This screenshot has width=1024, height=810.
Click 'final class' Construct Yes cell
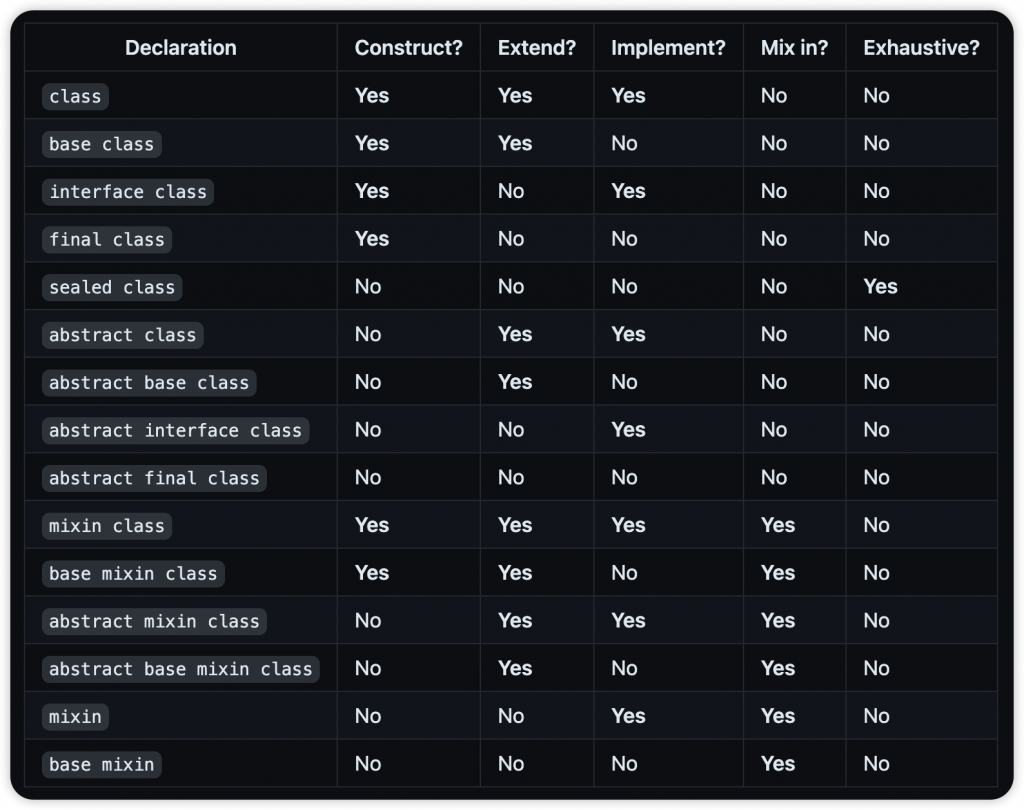tap(372, 239)
